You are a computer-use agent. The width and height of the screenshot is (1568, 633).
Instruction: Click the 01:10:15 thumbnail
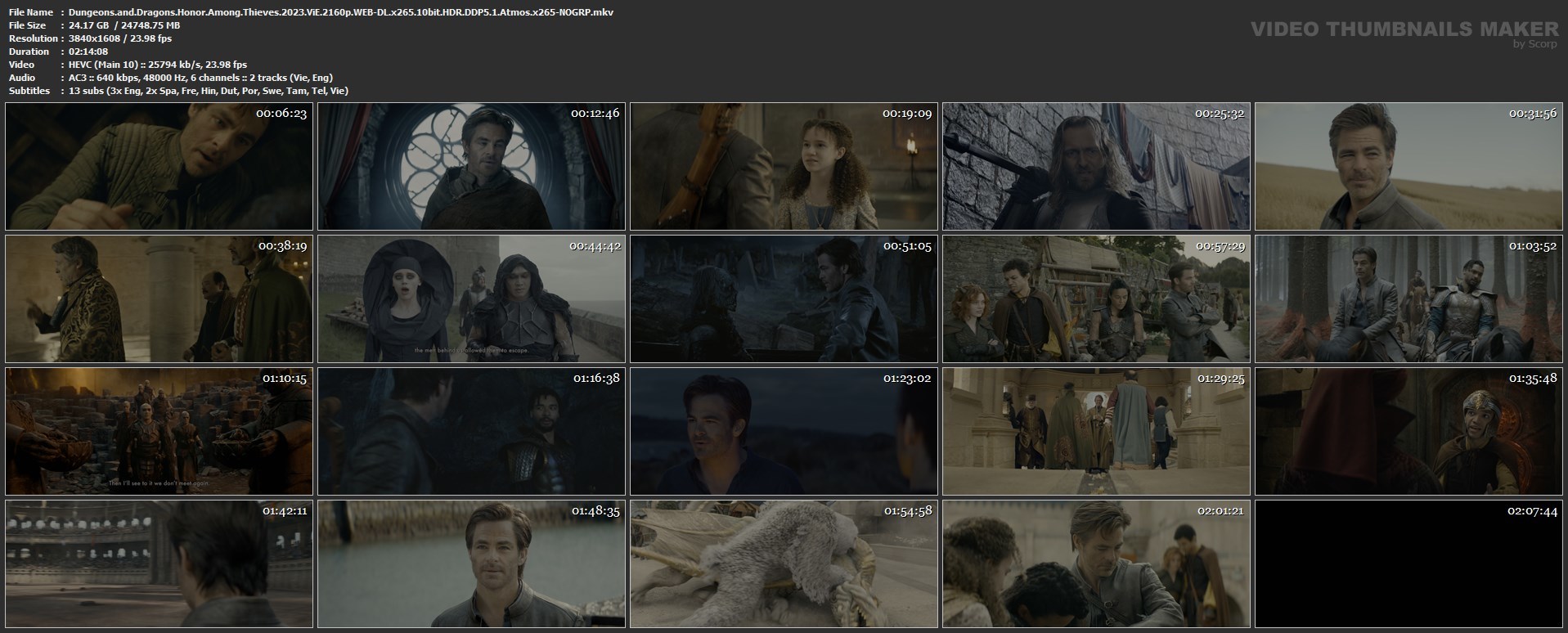(x=159, y=431)
